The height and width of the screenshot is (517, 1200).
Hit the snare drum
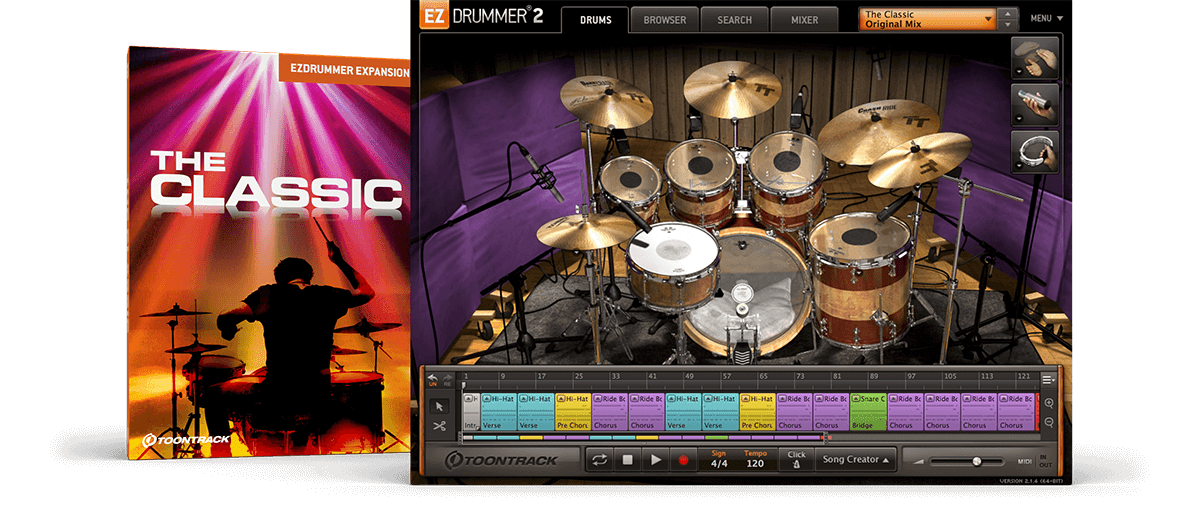point(672,248)
